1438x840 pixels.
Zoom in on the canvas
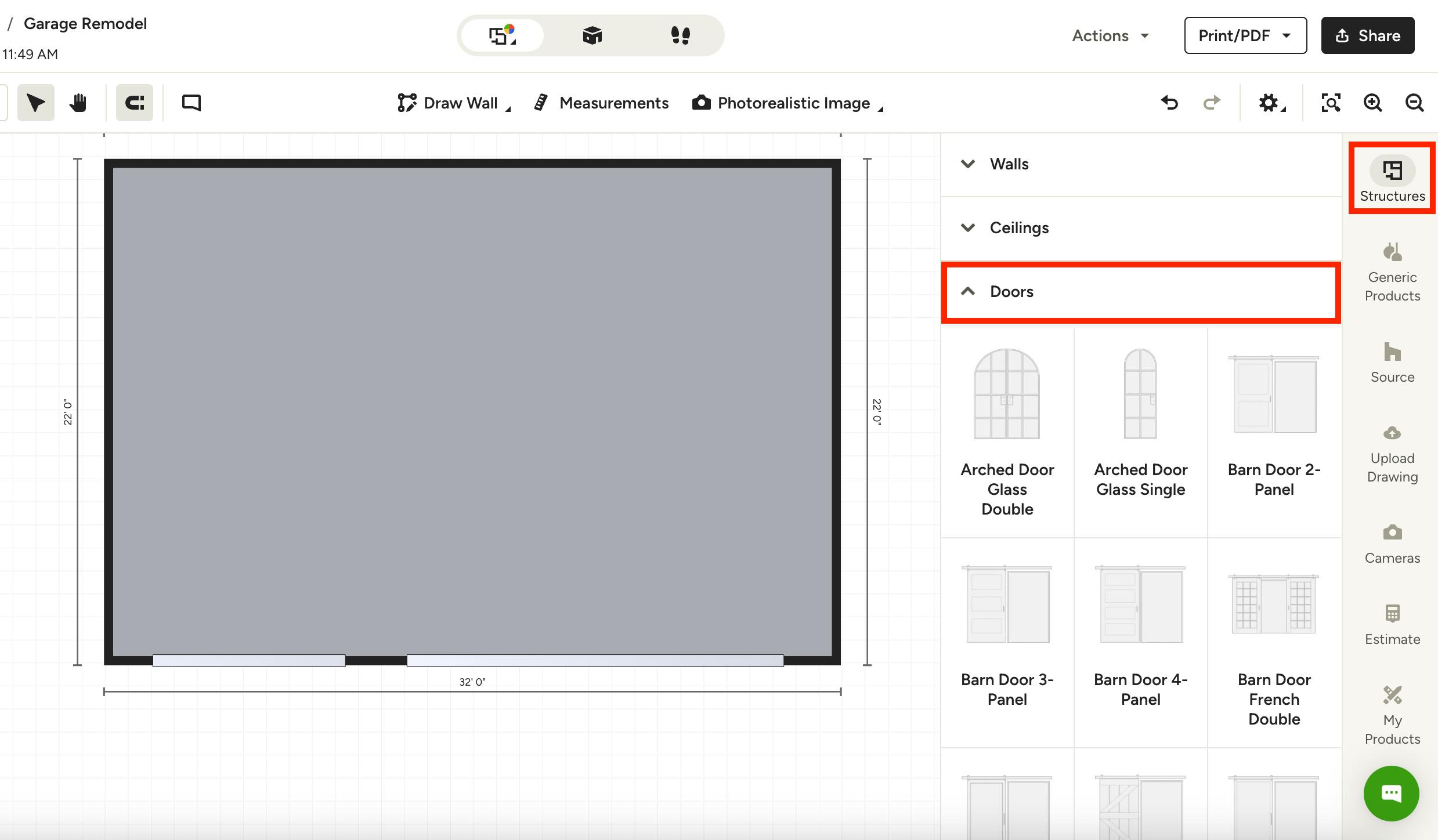click(x=1372, y=103)
